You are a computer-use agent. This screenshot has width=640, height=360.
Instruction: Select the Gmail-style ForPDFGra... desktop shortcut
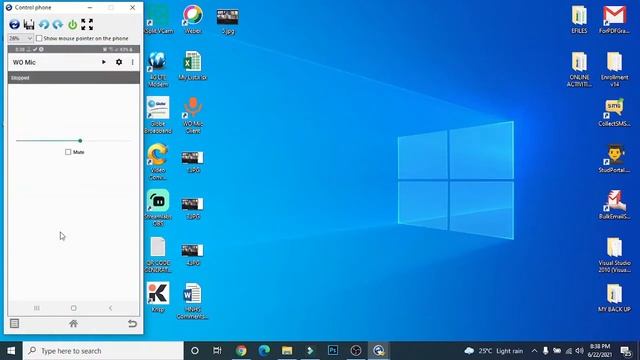614,19
